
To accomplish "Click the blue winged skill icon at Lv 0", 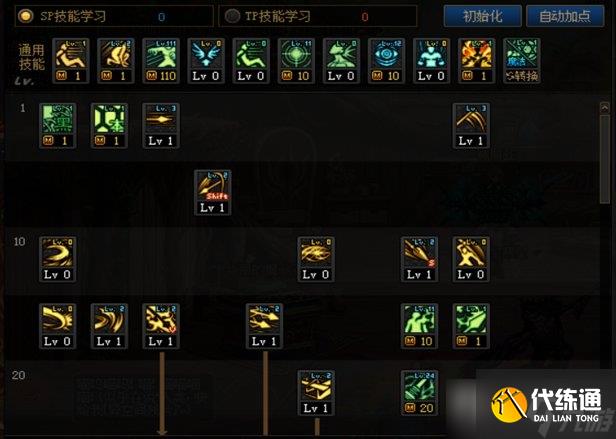I will coord(206,61).
